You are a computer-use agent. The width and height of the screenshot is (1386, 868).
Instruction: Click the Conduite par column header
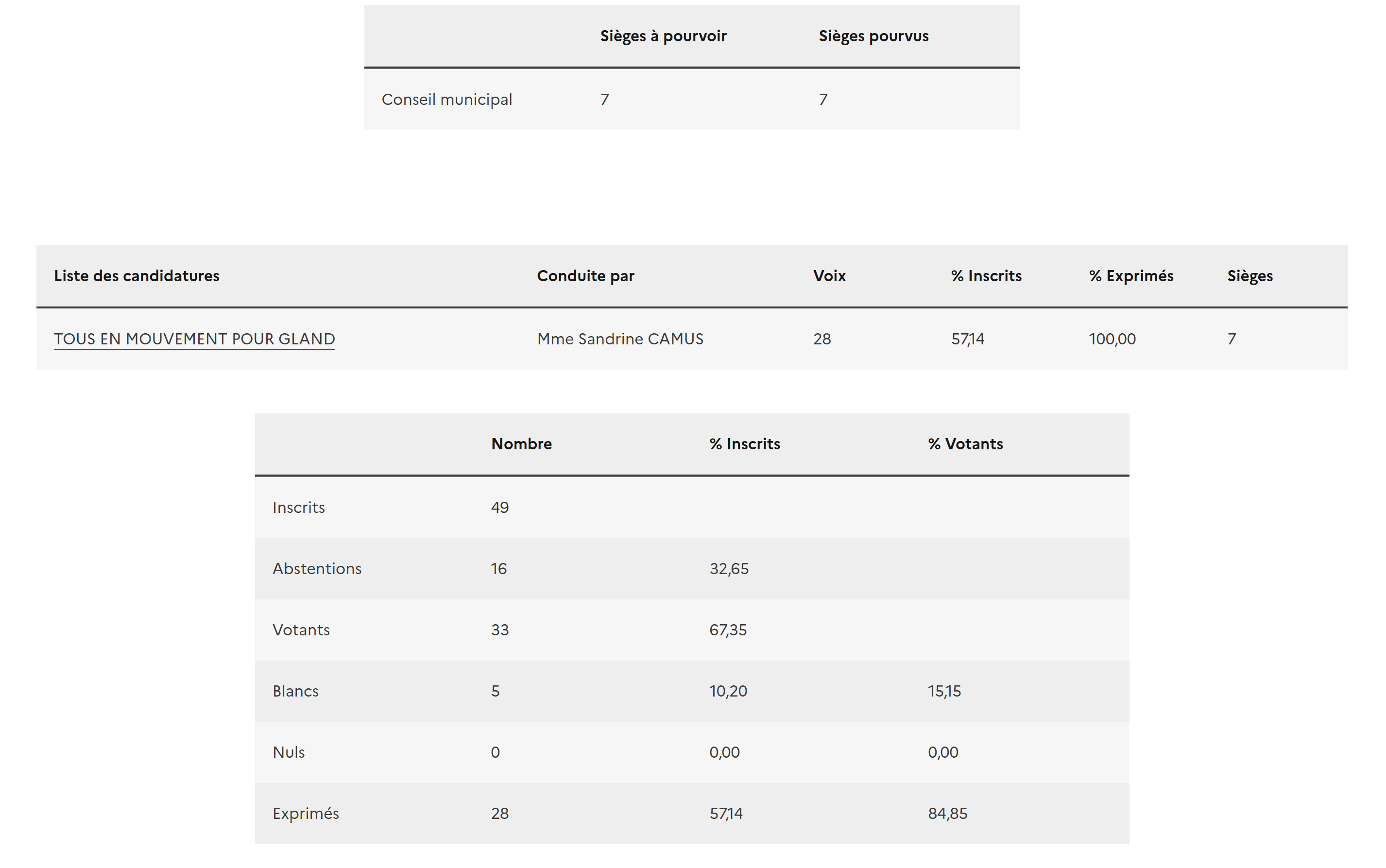click(585, 276)
